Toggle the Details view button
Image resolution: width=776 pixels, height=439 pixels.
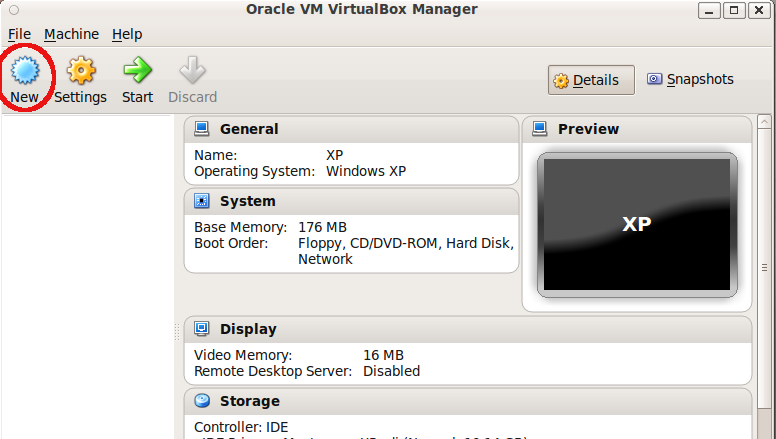[x=591, y=80]
